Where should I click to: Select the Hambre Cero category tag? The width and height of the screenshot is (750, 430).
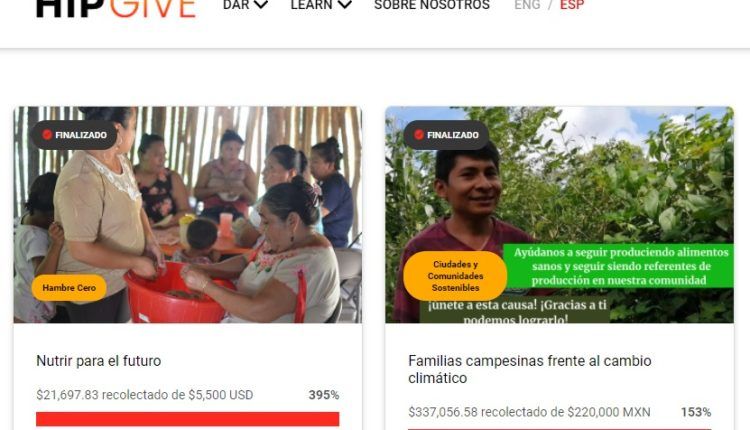(69, 288)
